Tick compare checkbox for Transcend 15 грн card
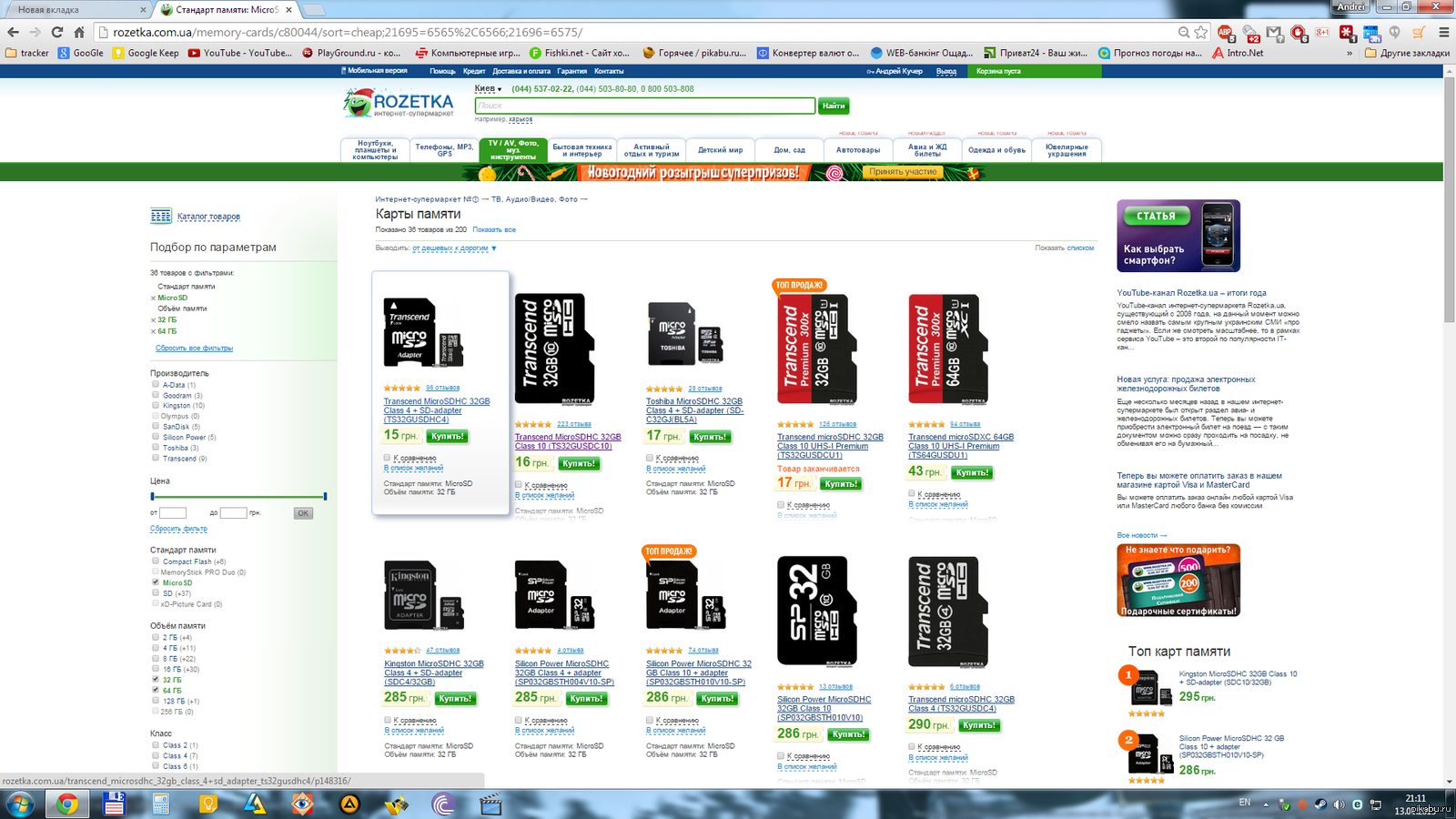 click(x=387, y=458)
